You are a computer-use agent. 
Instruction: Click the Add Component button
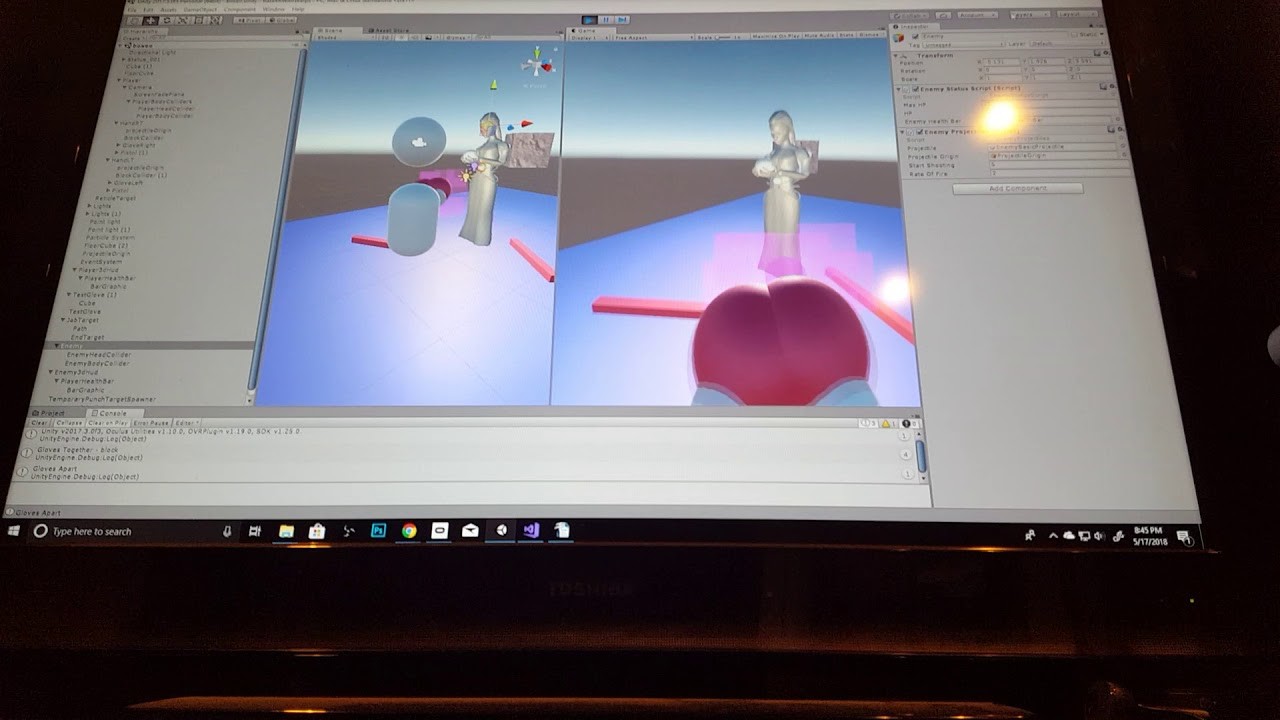[x=1016, y=188]
